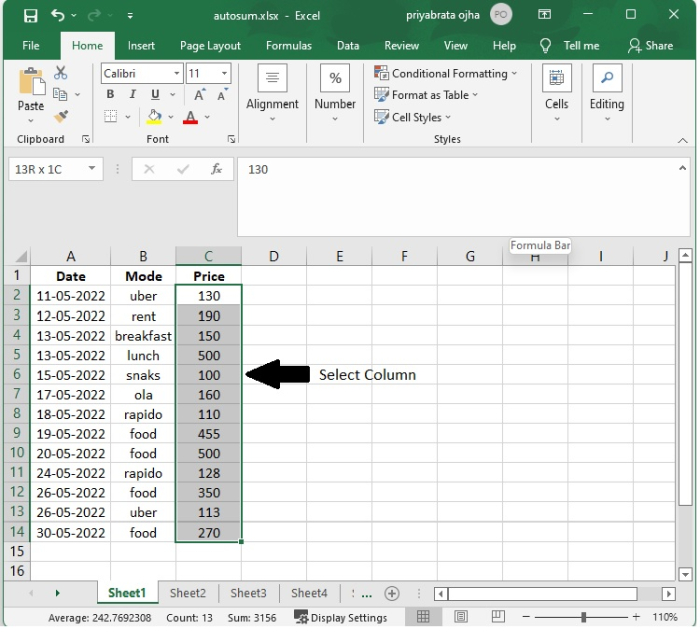The width and height of the screenshot is (700, 643).
Task: Toggle Italic formatting
Action: [133, 94]
